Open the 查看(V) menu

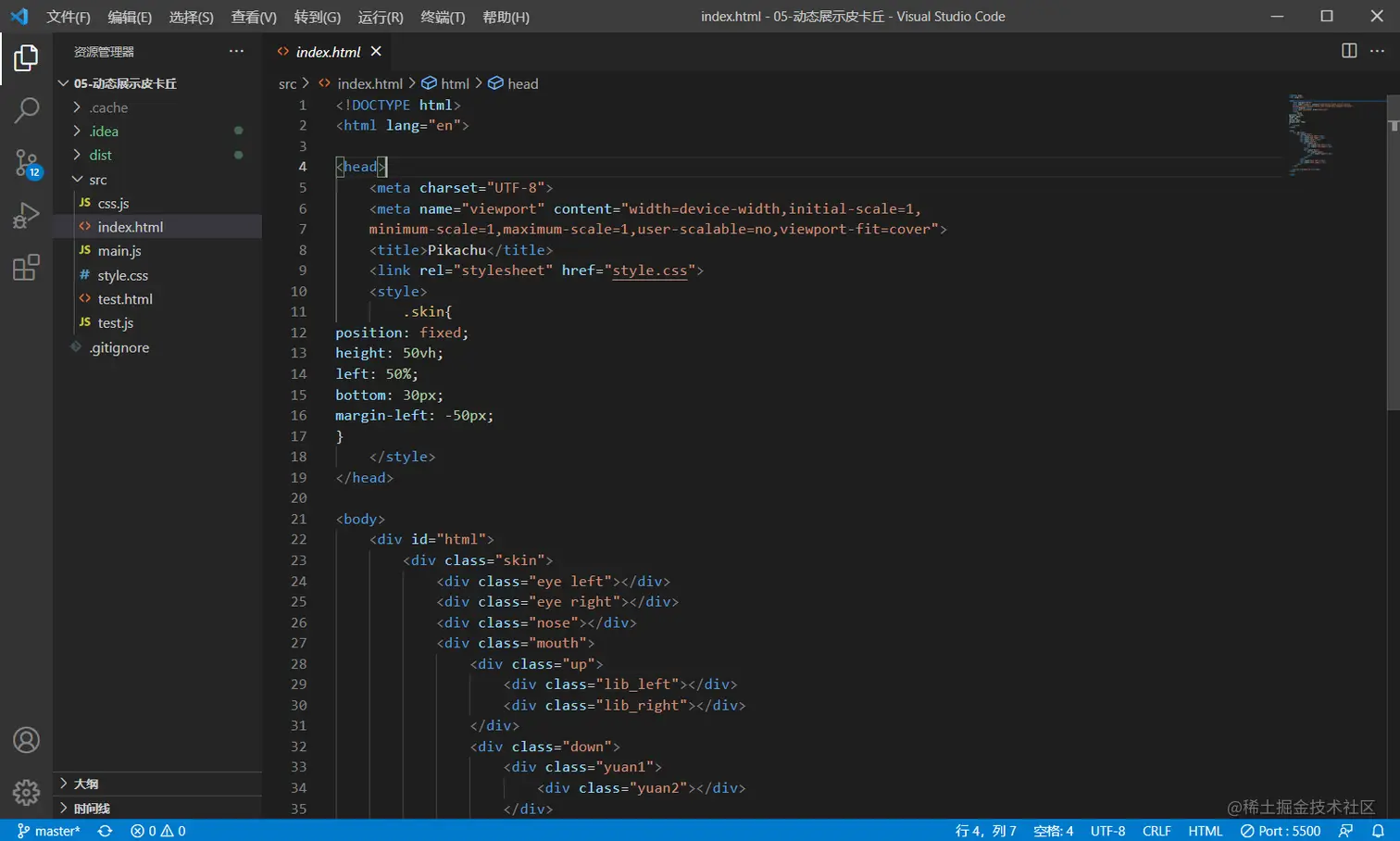pyautogui.click(x=254, y=17)
